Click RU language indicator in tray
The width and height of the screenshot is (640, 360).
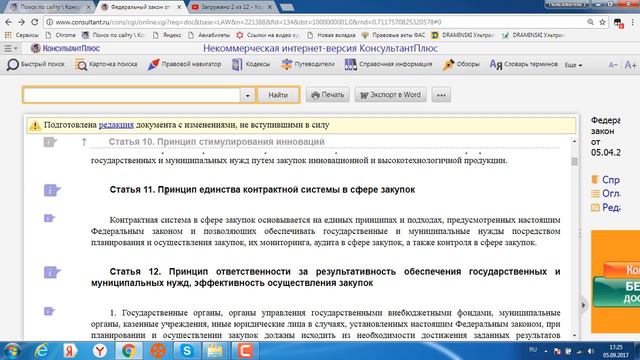pyautogui.click(x=533, y=350)
